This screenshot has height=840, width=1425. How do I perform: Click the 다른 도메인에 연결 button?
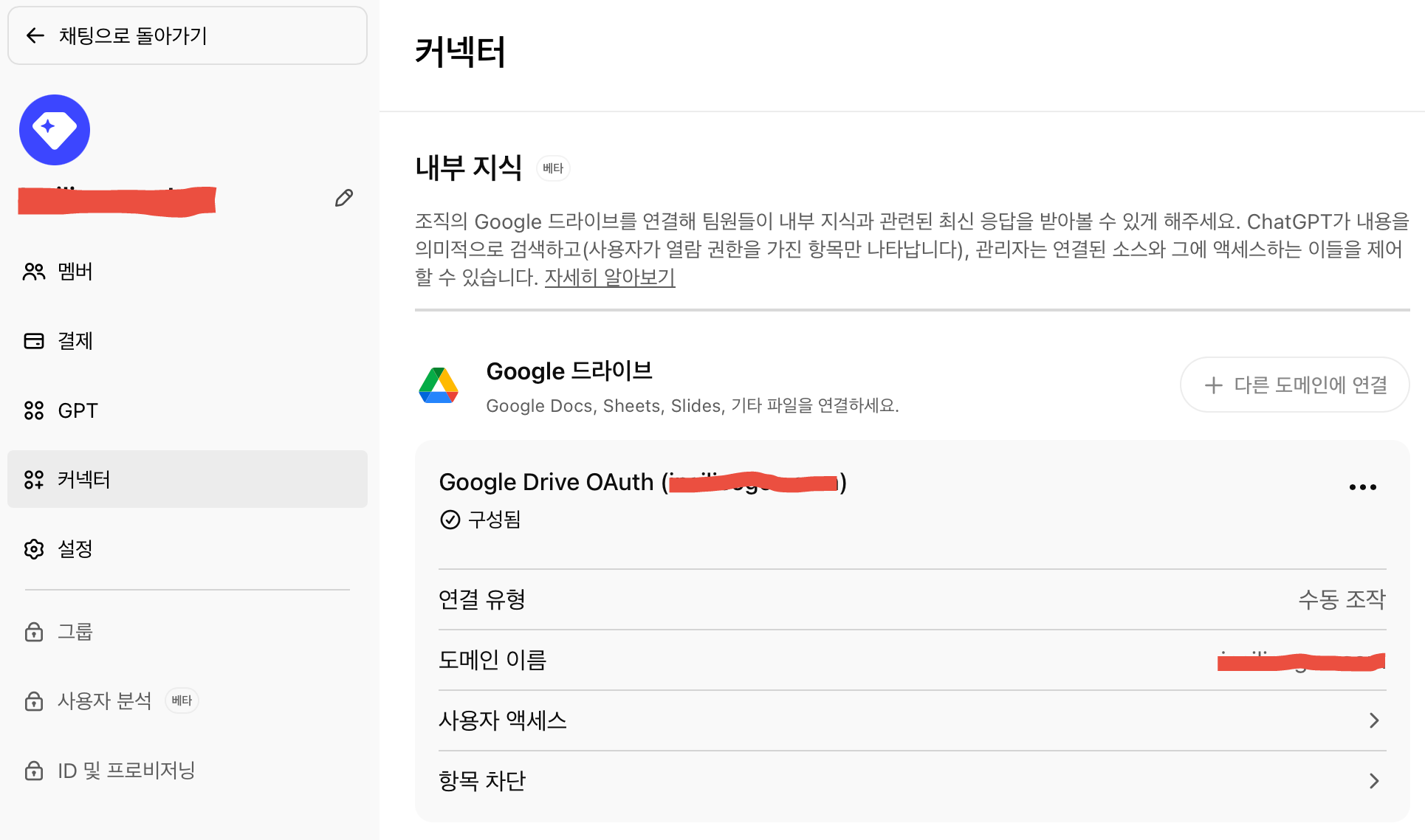click(1294, 385)
